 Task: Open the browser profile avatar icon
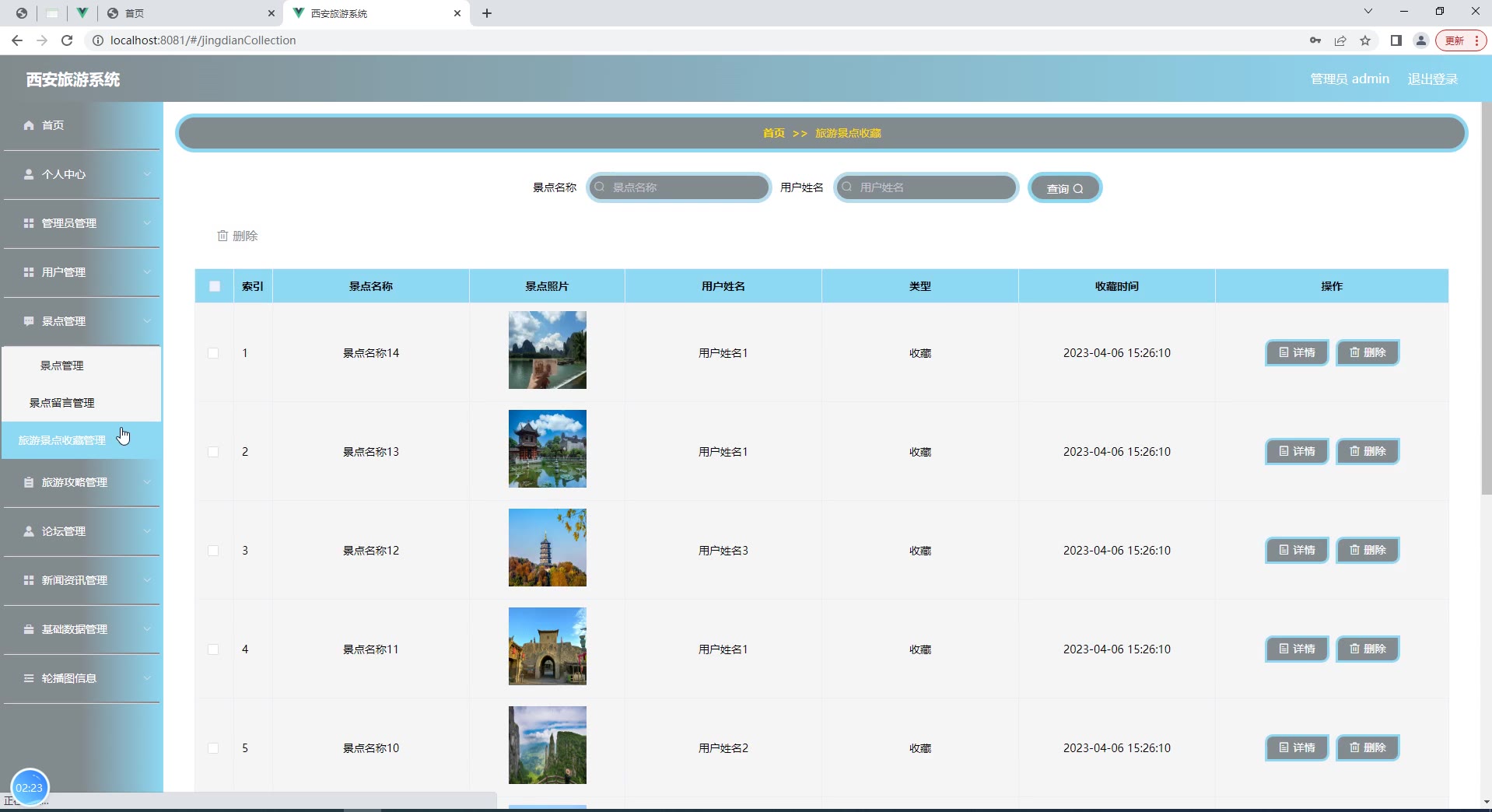(1420, 40)
